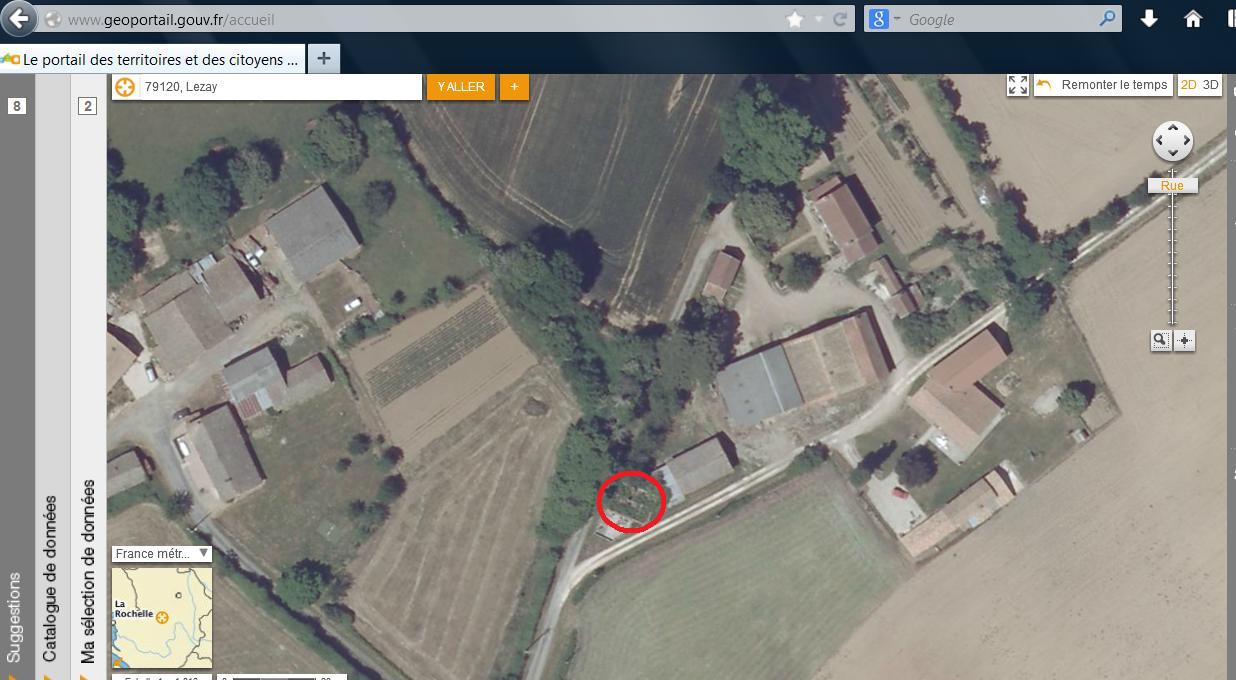Click the Y ALLER button
This screenshot has height=680, width=1236.
tap(461, 87)
